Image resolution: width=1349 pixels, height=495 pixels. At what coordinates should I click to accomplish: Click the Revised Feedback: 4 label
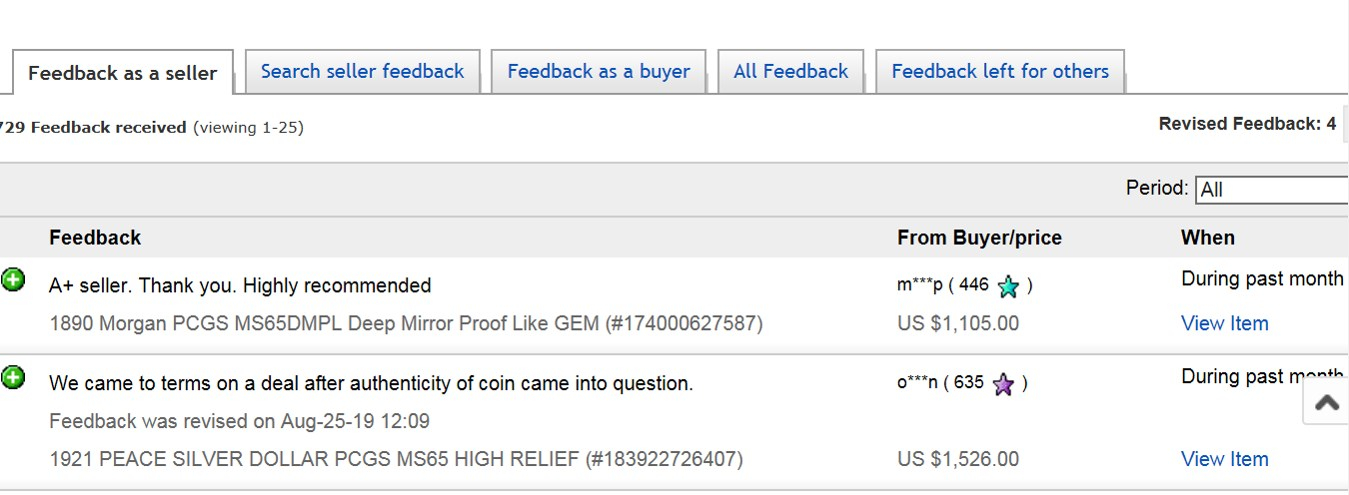coord(1247,124)
